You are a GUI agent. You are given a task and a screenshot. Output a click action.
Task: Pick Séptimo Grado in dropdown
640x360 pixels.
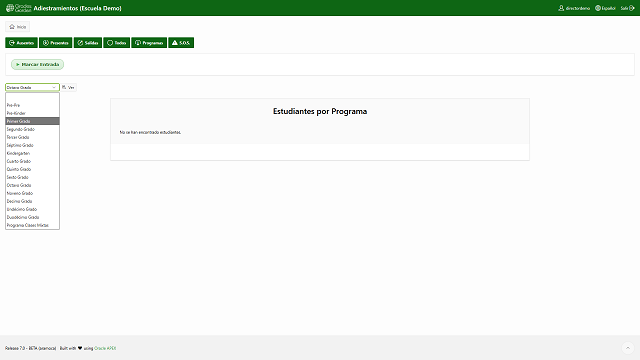pos(32,145)
